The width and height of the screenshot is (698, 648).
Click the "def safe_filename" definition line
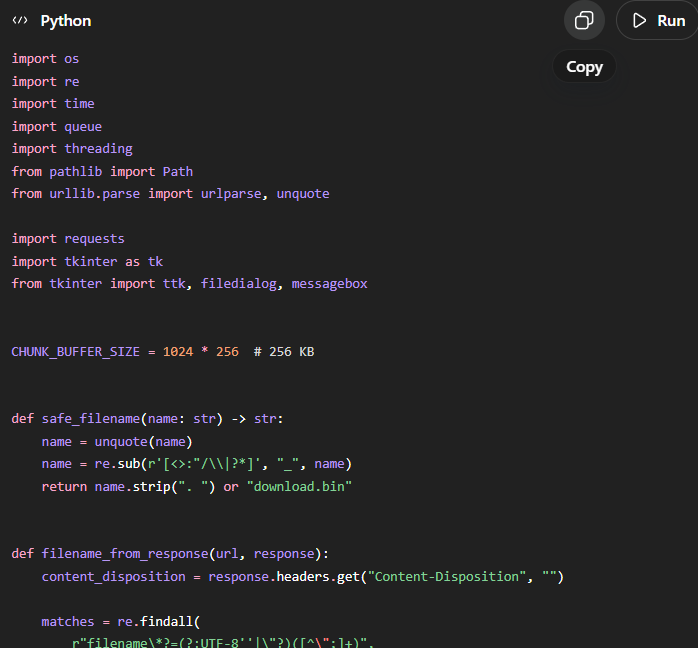(147, 419)
